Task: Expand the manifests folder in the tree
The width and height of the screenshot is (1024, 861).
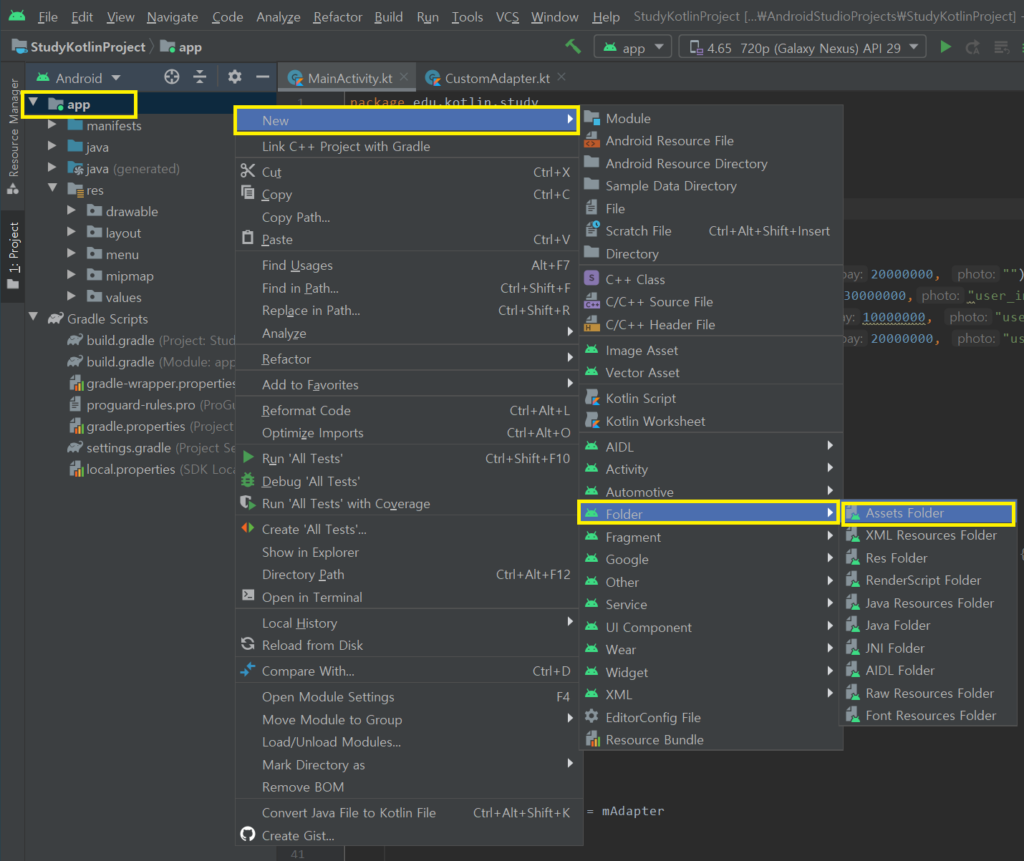Action: click(53, 126)
